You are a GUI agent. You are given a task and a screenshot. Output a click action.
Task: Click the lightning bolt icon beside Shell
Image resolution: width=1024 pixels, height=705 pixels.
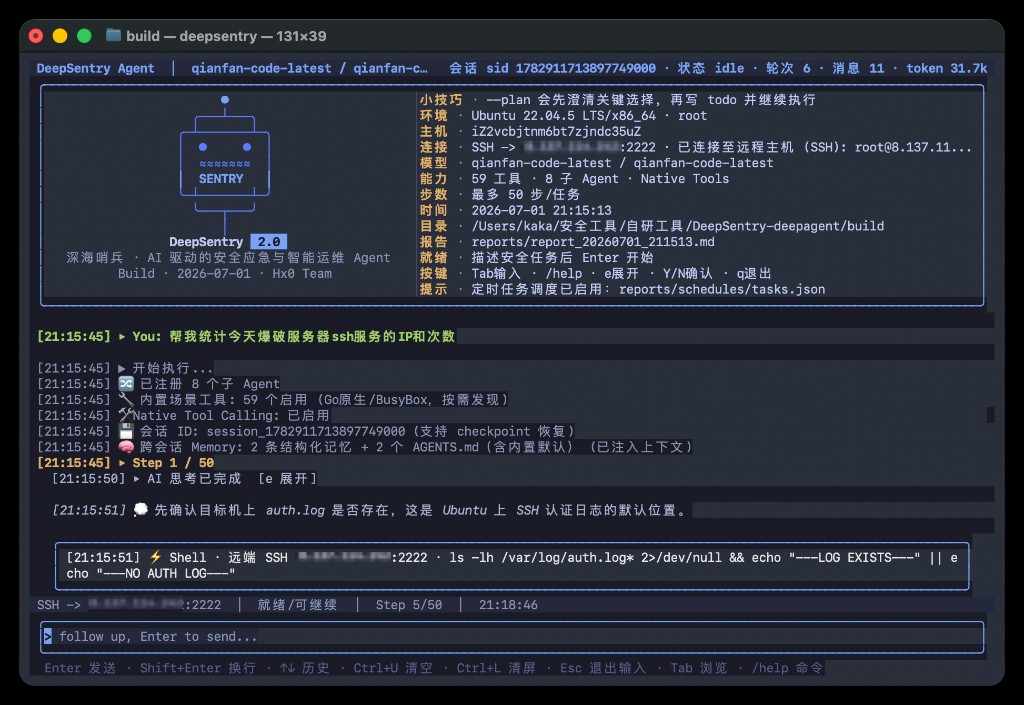coord(155,557)
